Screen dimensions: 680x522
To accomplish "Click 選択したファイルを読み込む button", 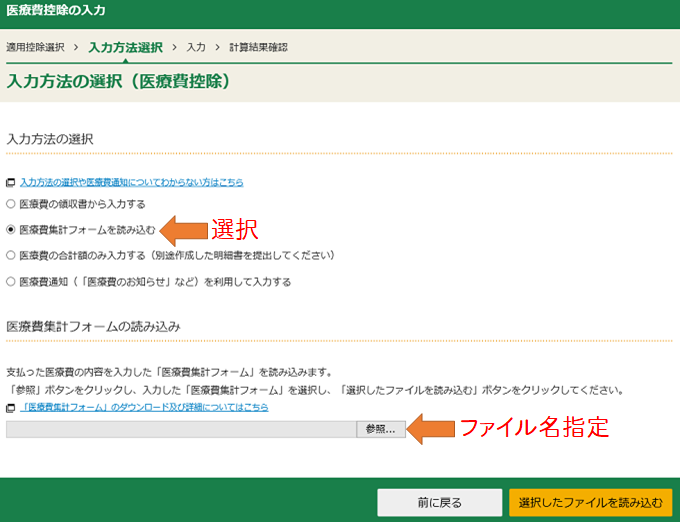I will pos(591,502).
